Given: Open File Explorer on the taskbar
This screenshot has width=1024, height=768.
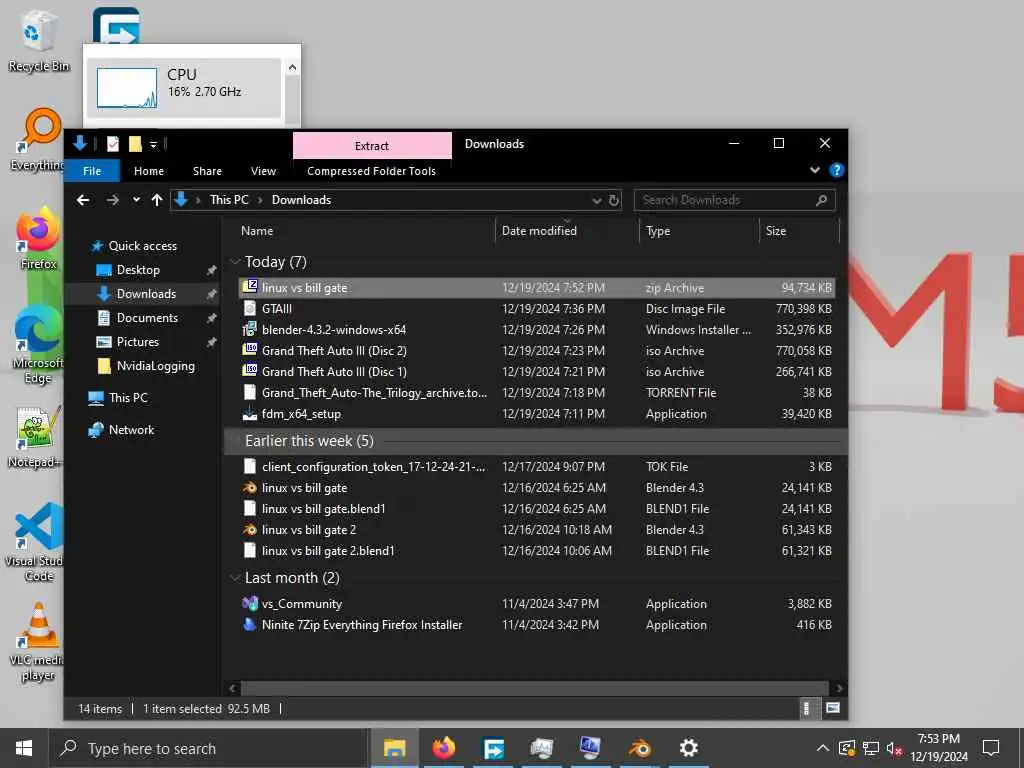Looking at the screenshot, I should point(394,748).
